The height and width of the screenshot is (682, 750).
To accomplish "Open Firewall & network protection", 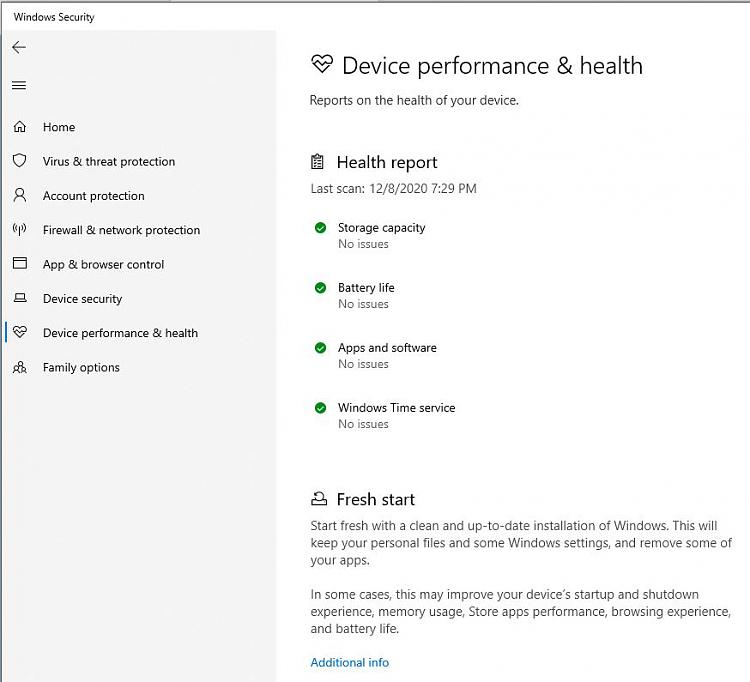I will [x=121, y=230].
